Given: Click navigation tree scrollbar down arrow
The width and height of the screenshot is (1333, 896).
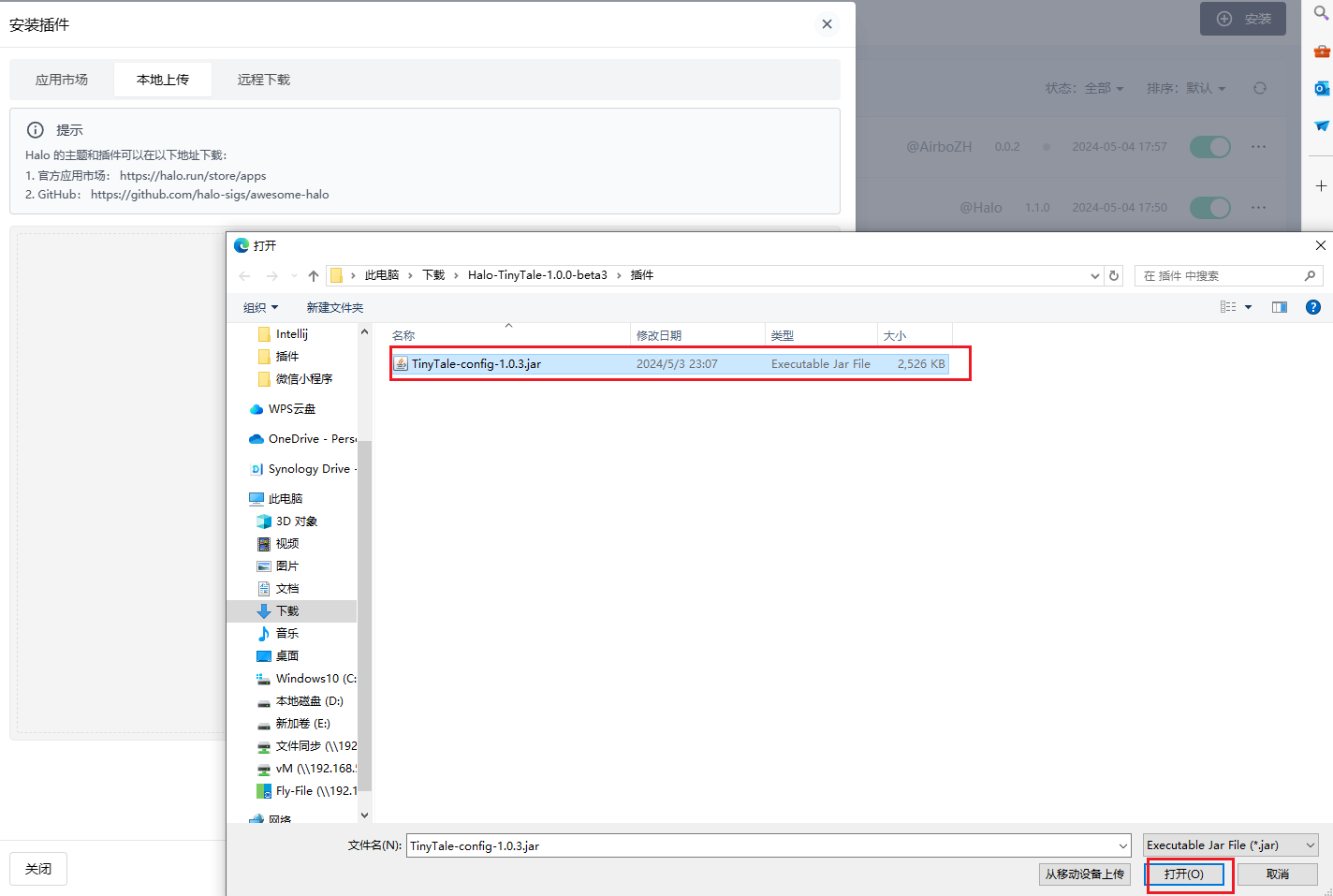Looking at the screenshot, I should (365, 815).
